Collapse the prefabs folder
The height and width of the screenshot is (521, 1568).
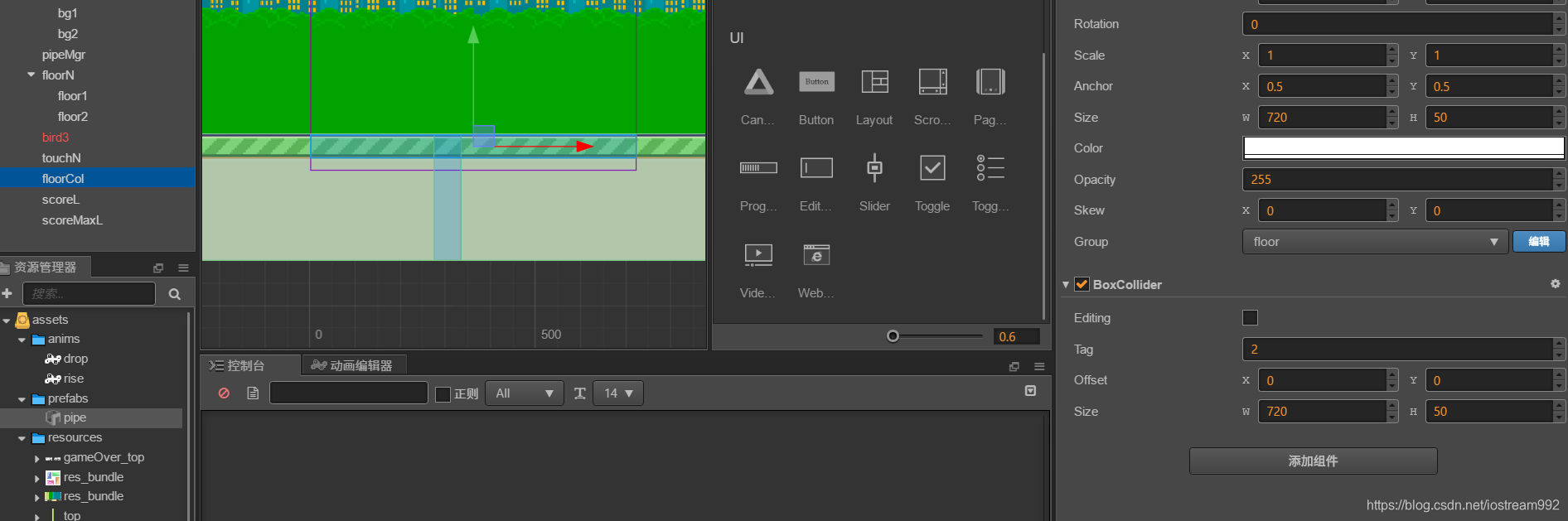point(22,399)
